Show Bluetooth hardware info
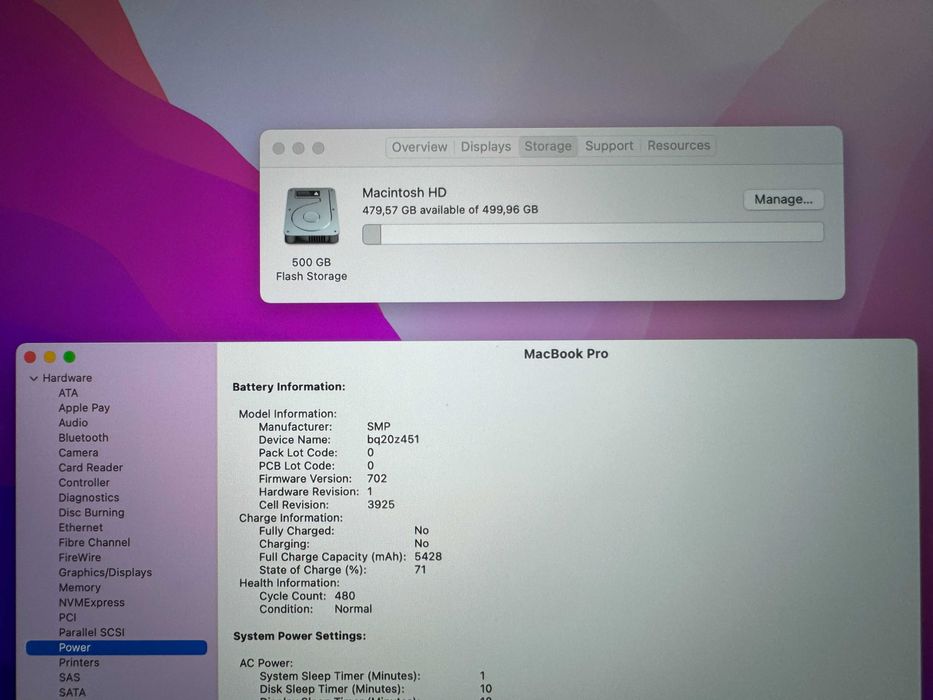 (x=83, y=438)
